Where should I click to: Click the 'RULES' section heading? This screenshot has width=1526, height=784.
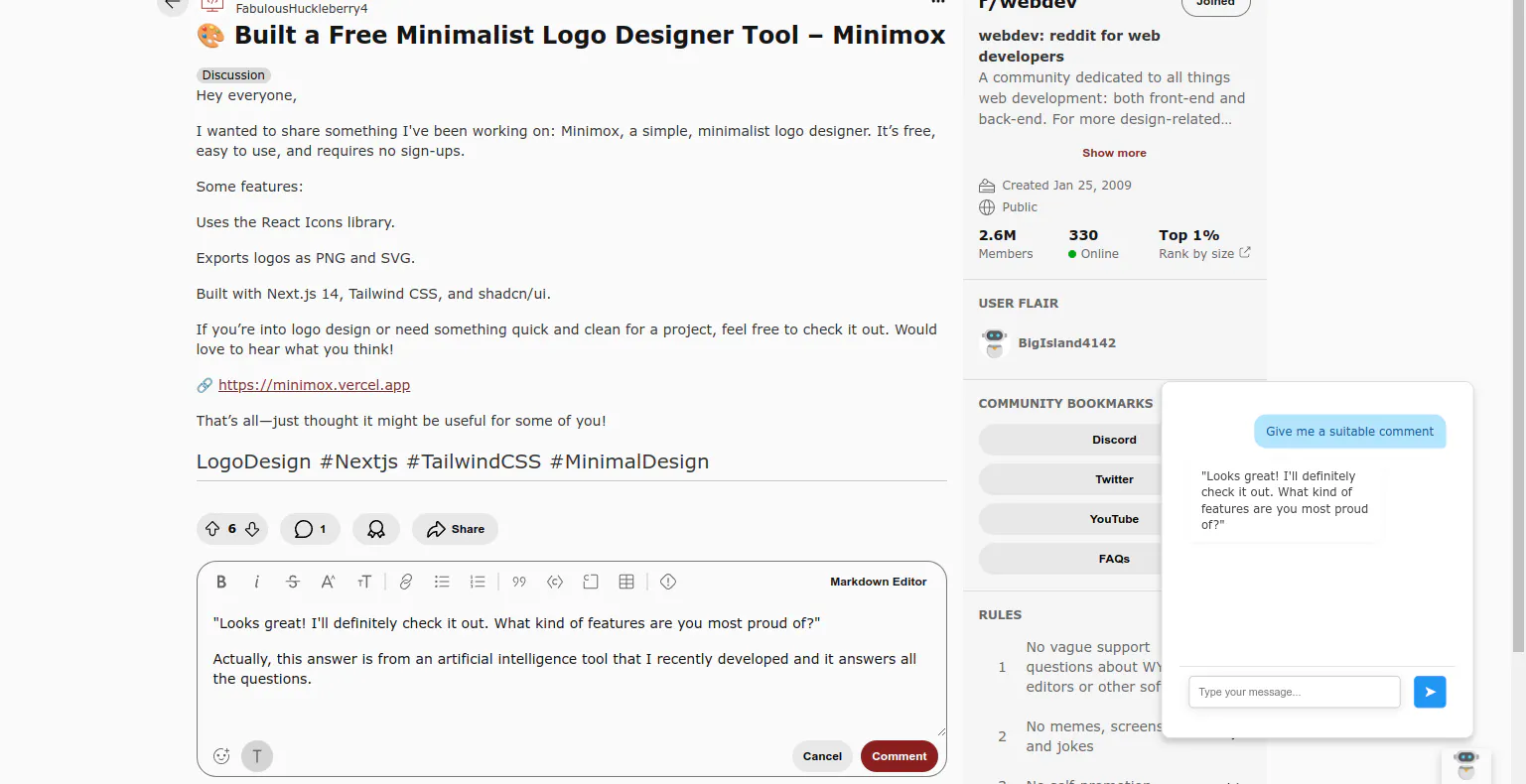1000,615
